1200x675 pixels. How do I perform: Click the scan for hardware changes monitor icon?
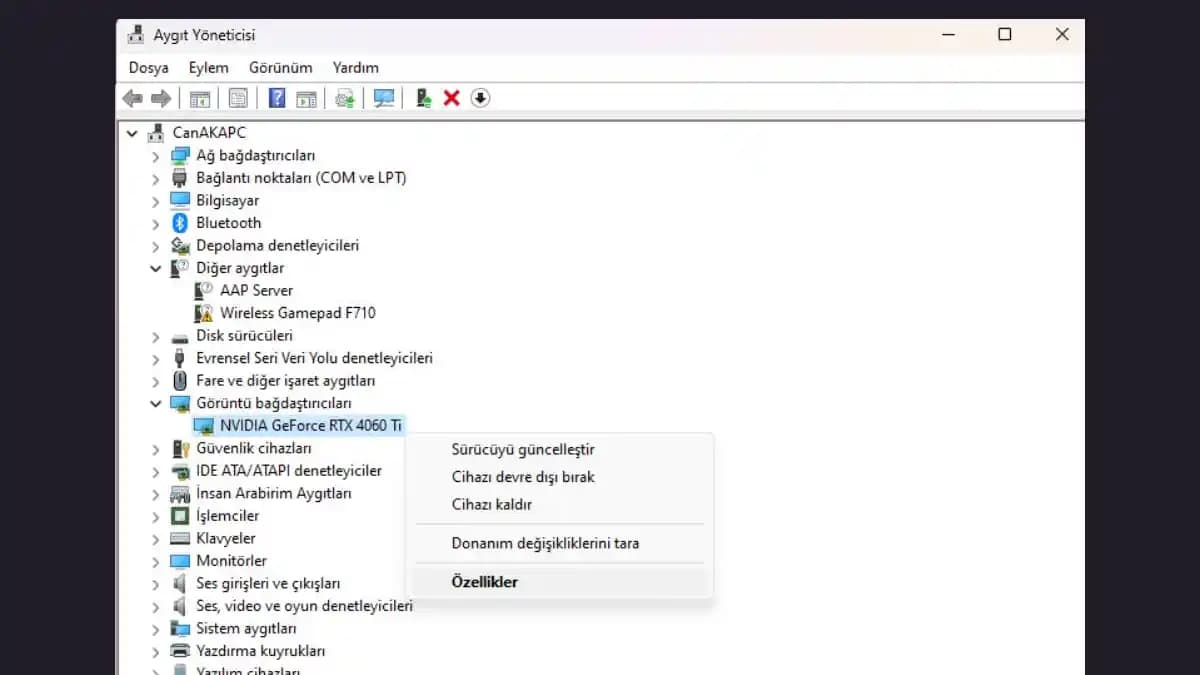384,98
